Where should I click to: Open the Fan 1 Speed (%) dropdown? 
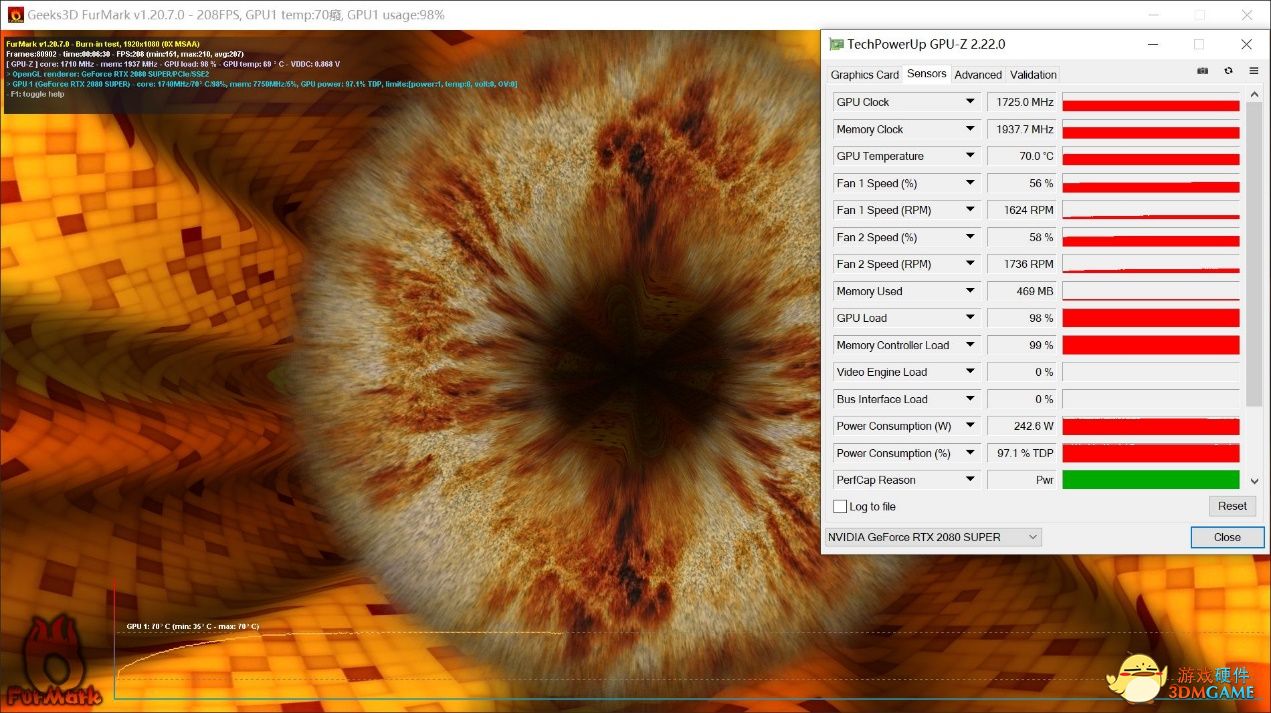[x=970, y=183]
